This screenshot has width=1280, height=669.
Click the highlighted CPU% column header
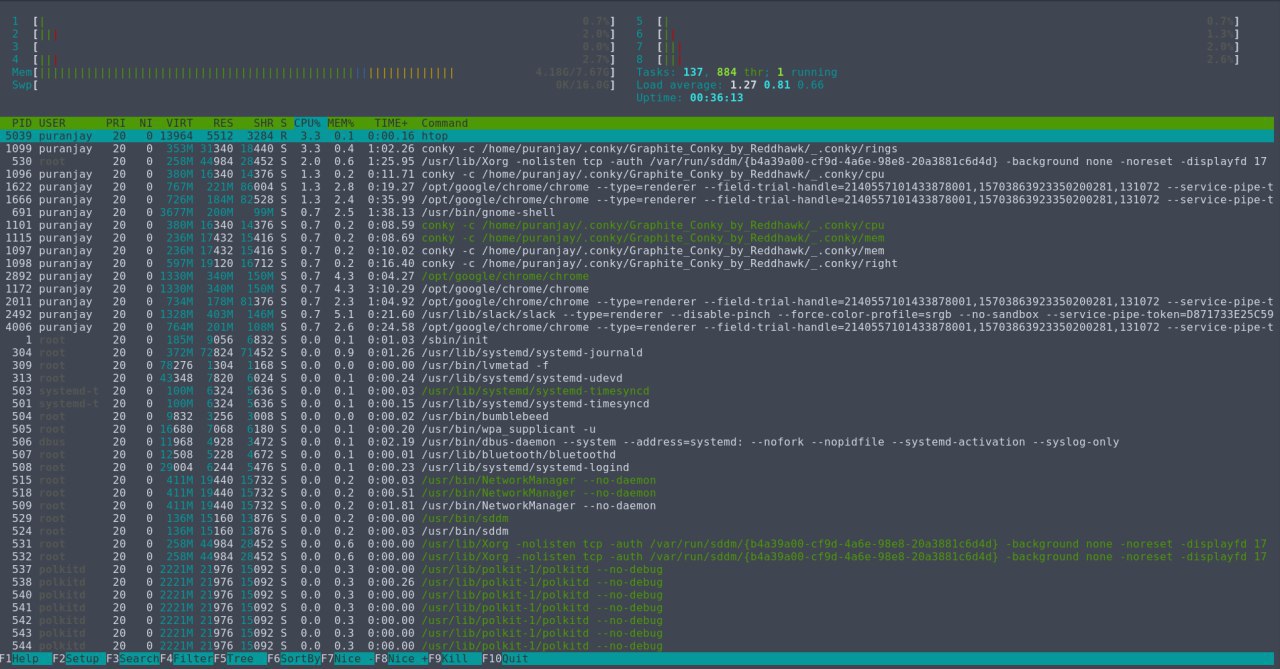point(306,123)
